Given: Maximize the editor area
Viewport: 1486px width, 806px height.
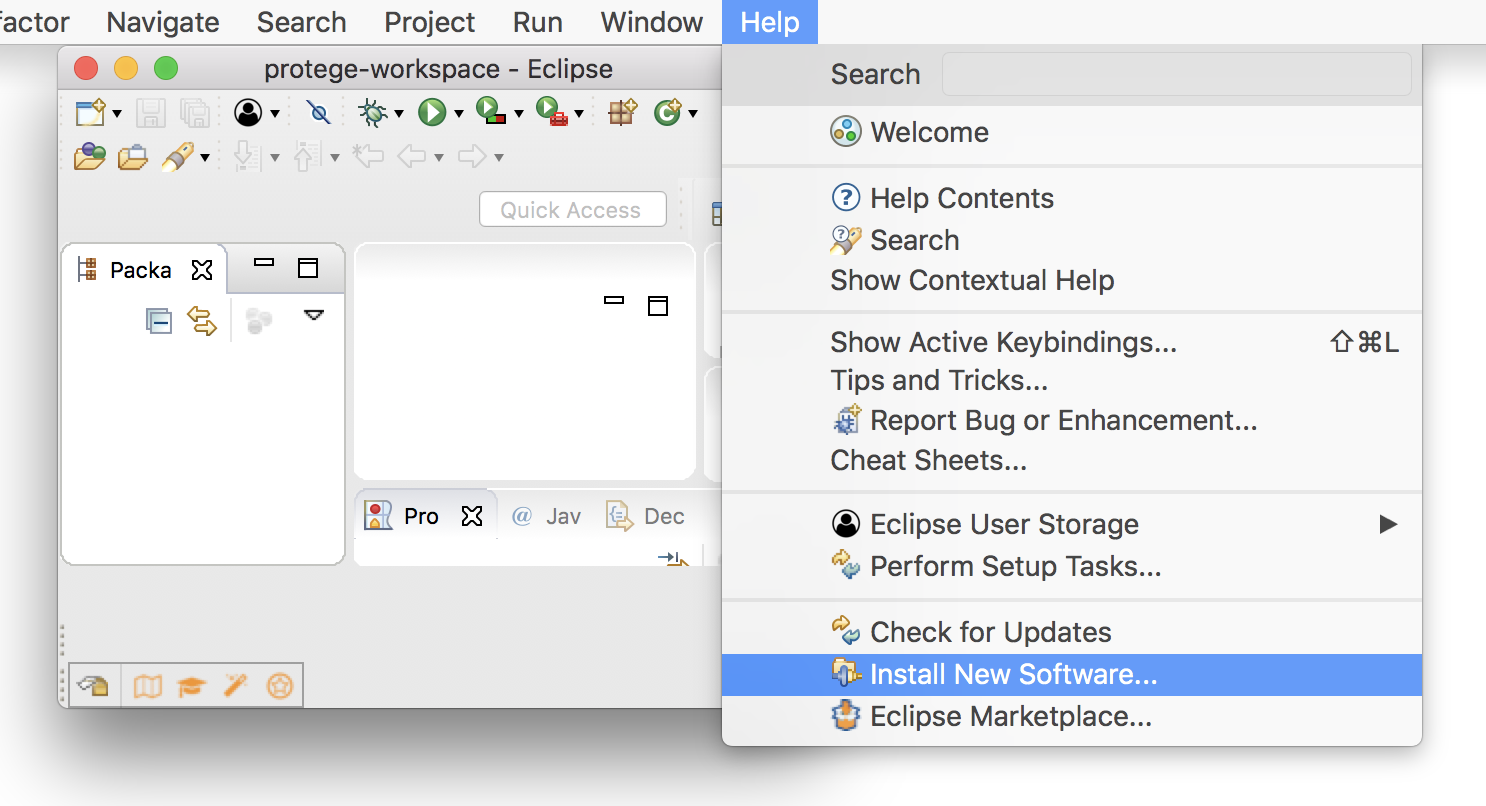Looking at the screenshot, I should tap(657, 305).
